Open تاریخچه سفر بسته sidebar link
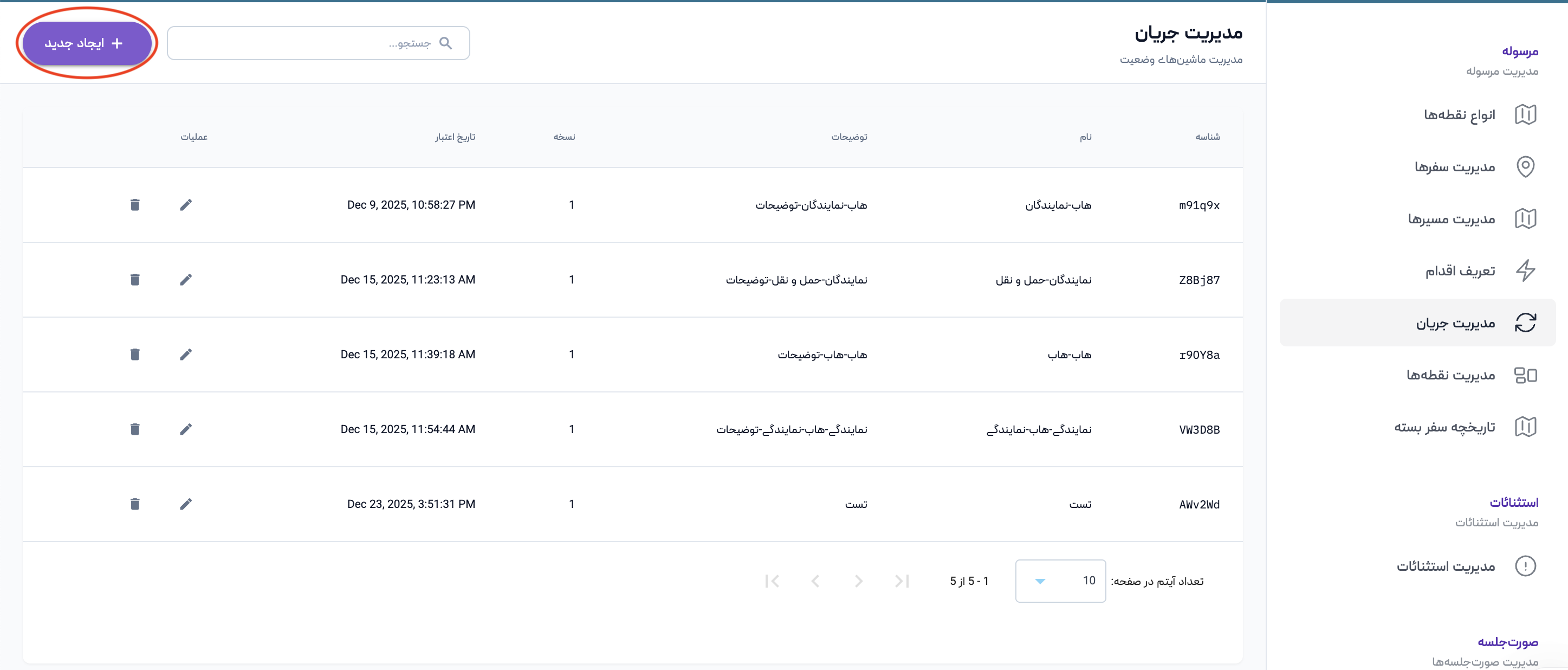The image size is (1568, 670). coord(1444,427)
